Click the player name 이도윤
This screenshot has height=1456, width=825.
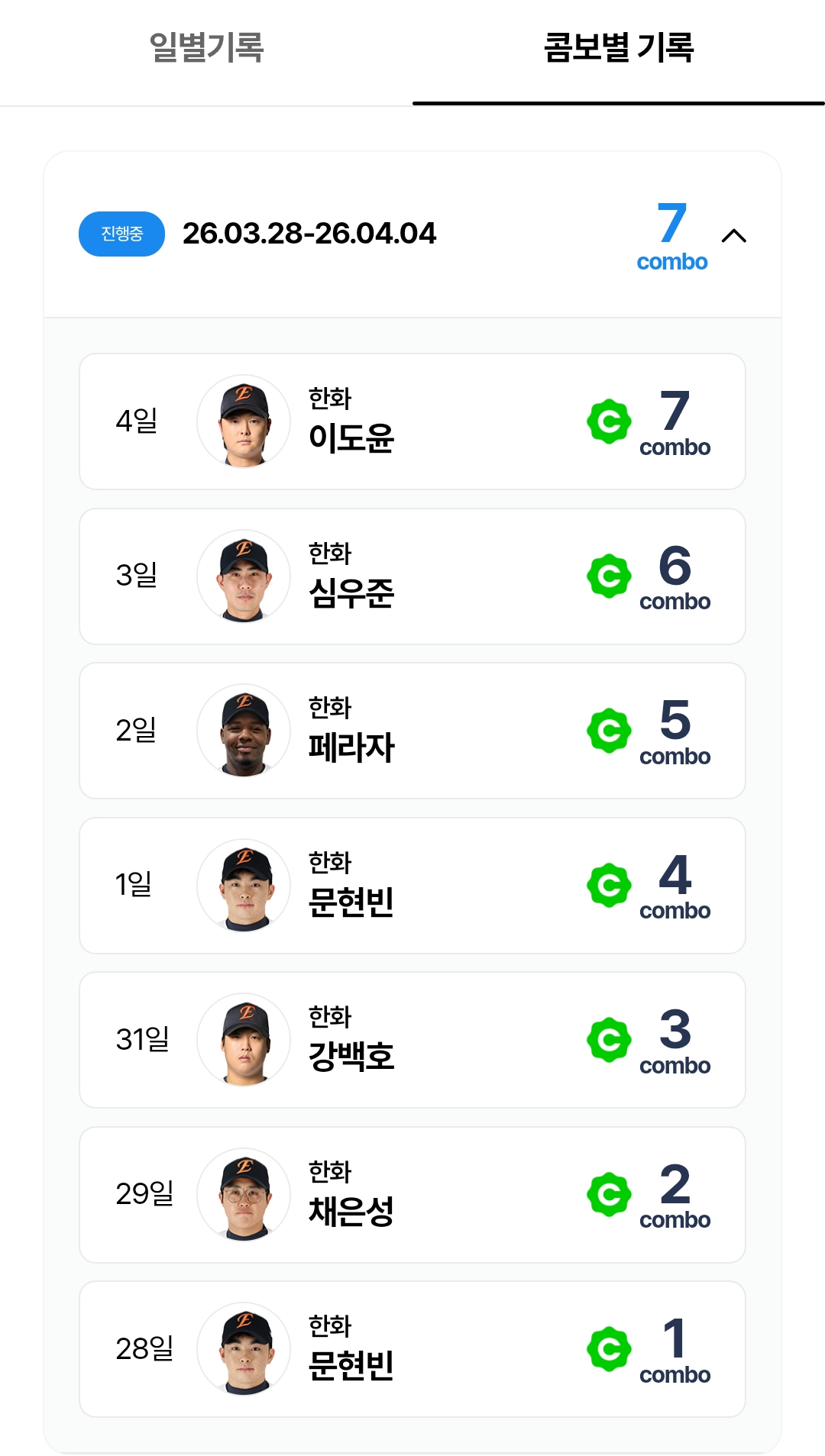click(x=351, y=438)
